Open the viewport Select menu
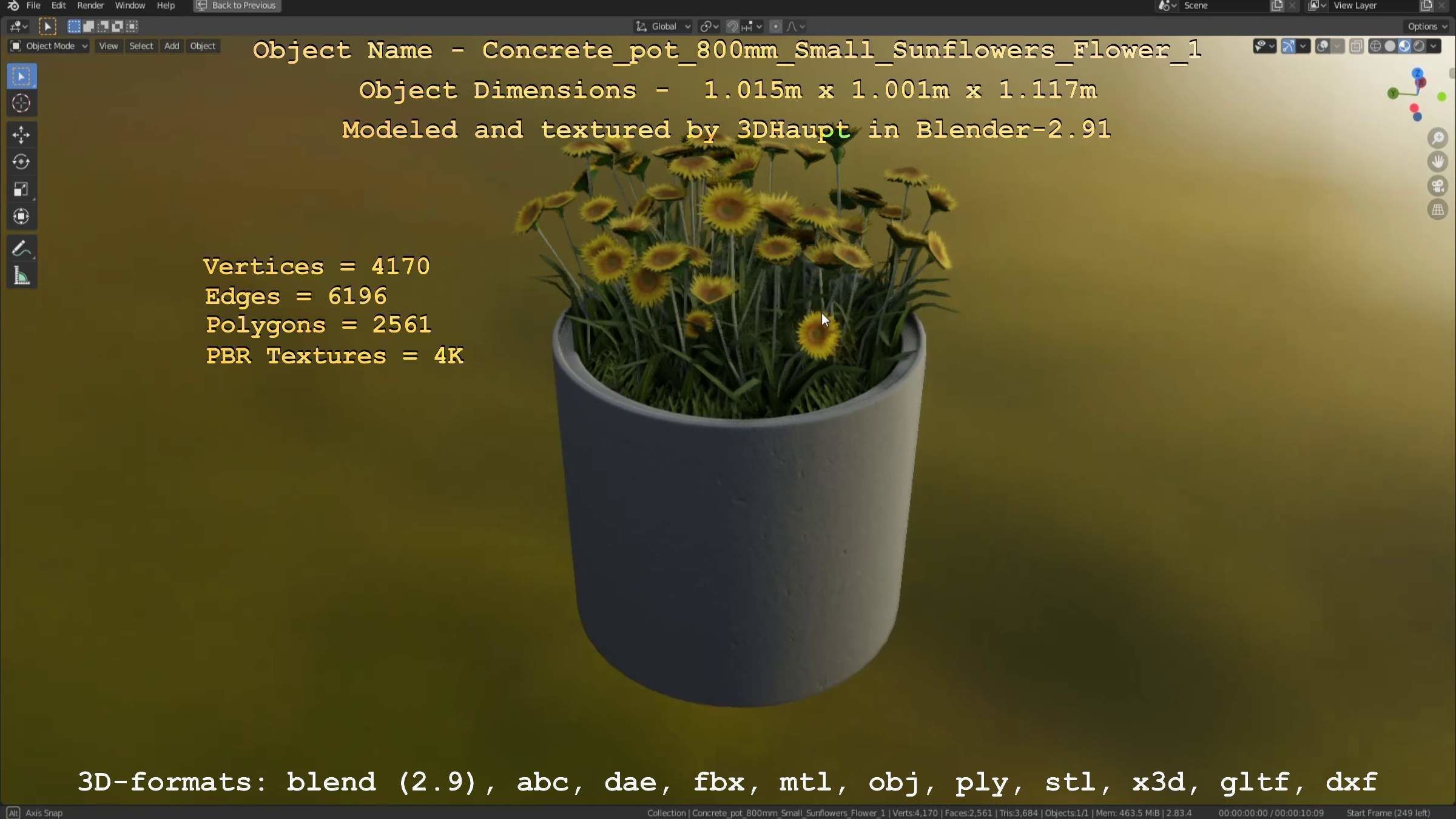Viewport: 1456px width, 819px height. [x=141, y=46]
